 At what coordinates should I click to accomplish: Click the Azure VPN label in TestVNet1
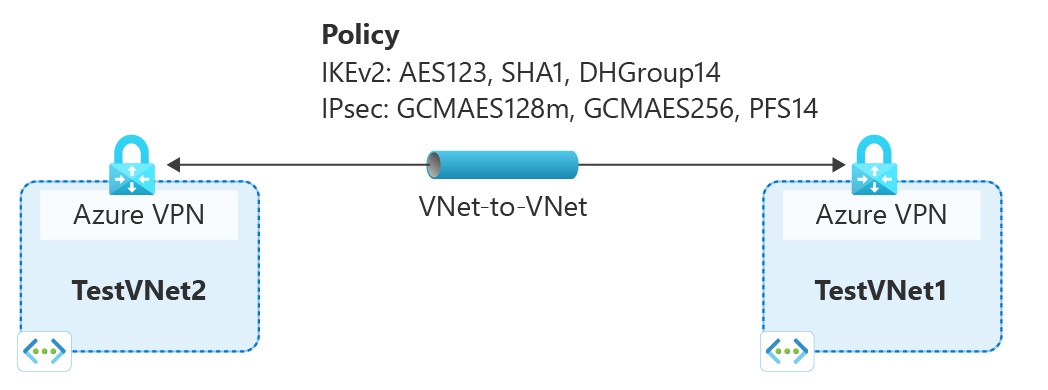tap(882, 215)
